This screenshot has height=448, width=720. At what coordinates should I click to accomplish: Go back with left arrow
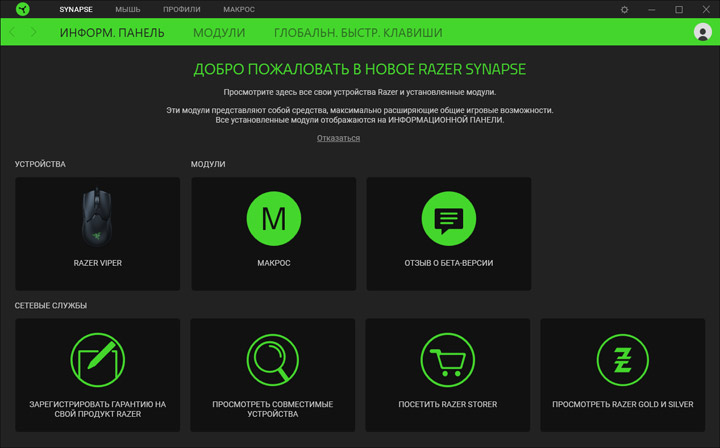(x=12, y=32)
